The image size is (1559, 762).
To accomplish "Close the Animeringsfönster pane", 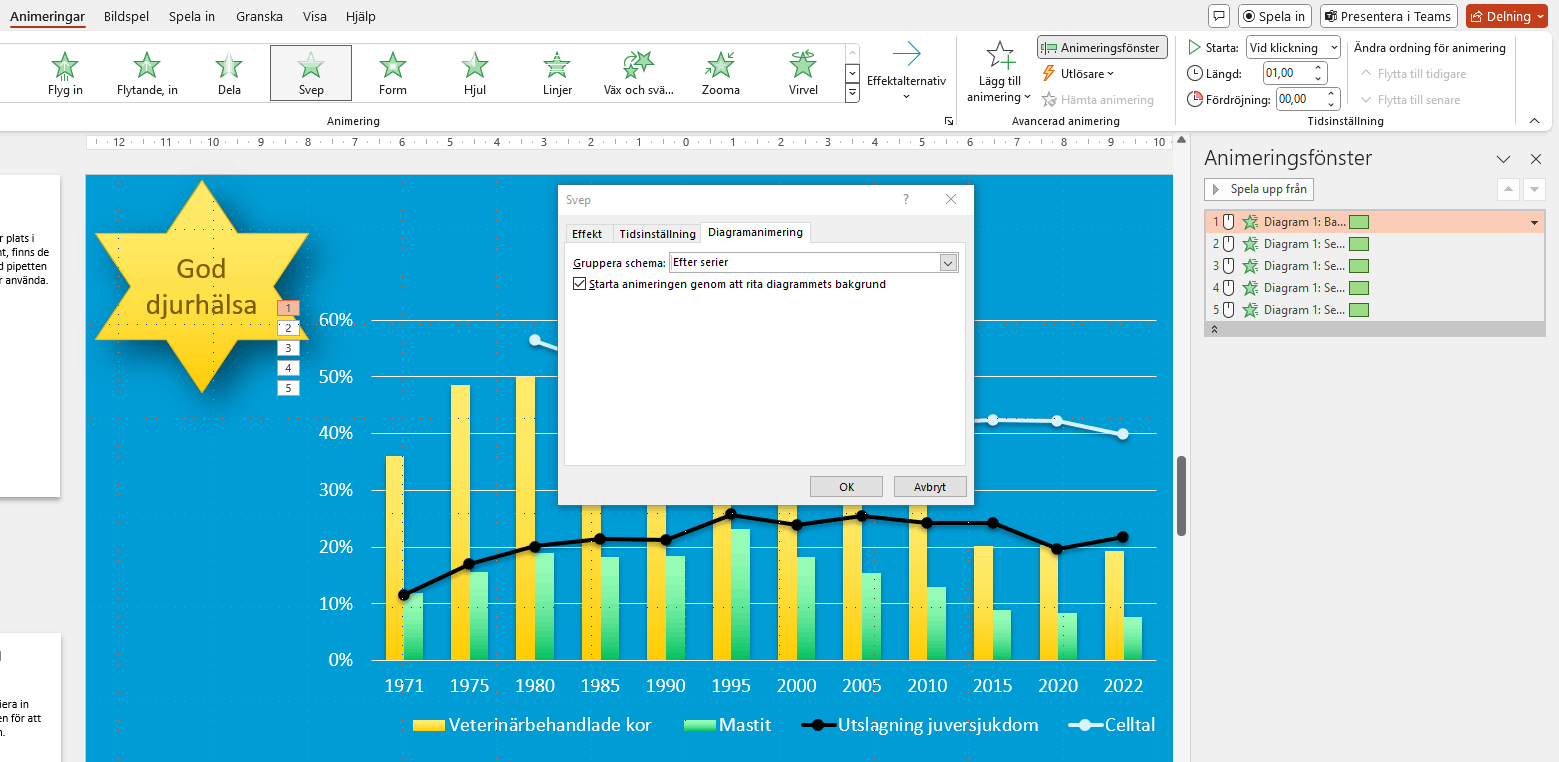I will [x=1537, y=159].
